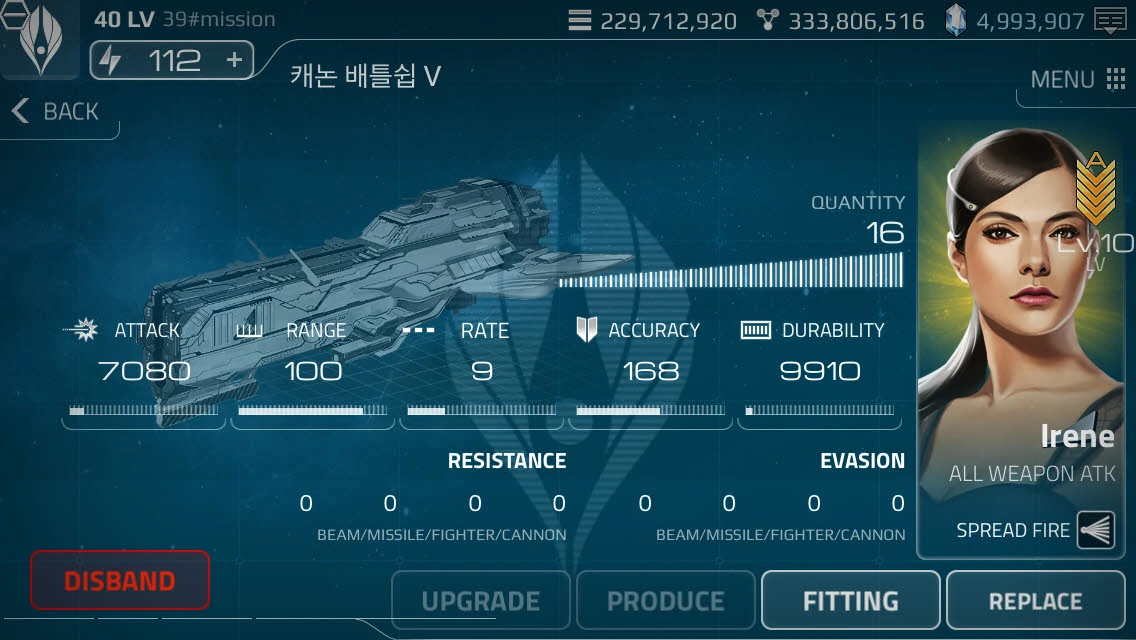The height and width of the screenshot is (640, 1136).
Task: Select the attack burst icon
Action: (83, 330)
